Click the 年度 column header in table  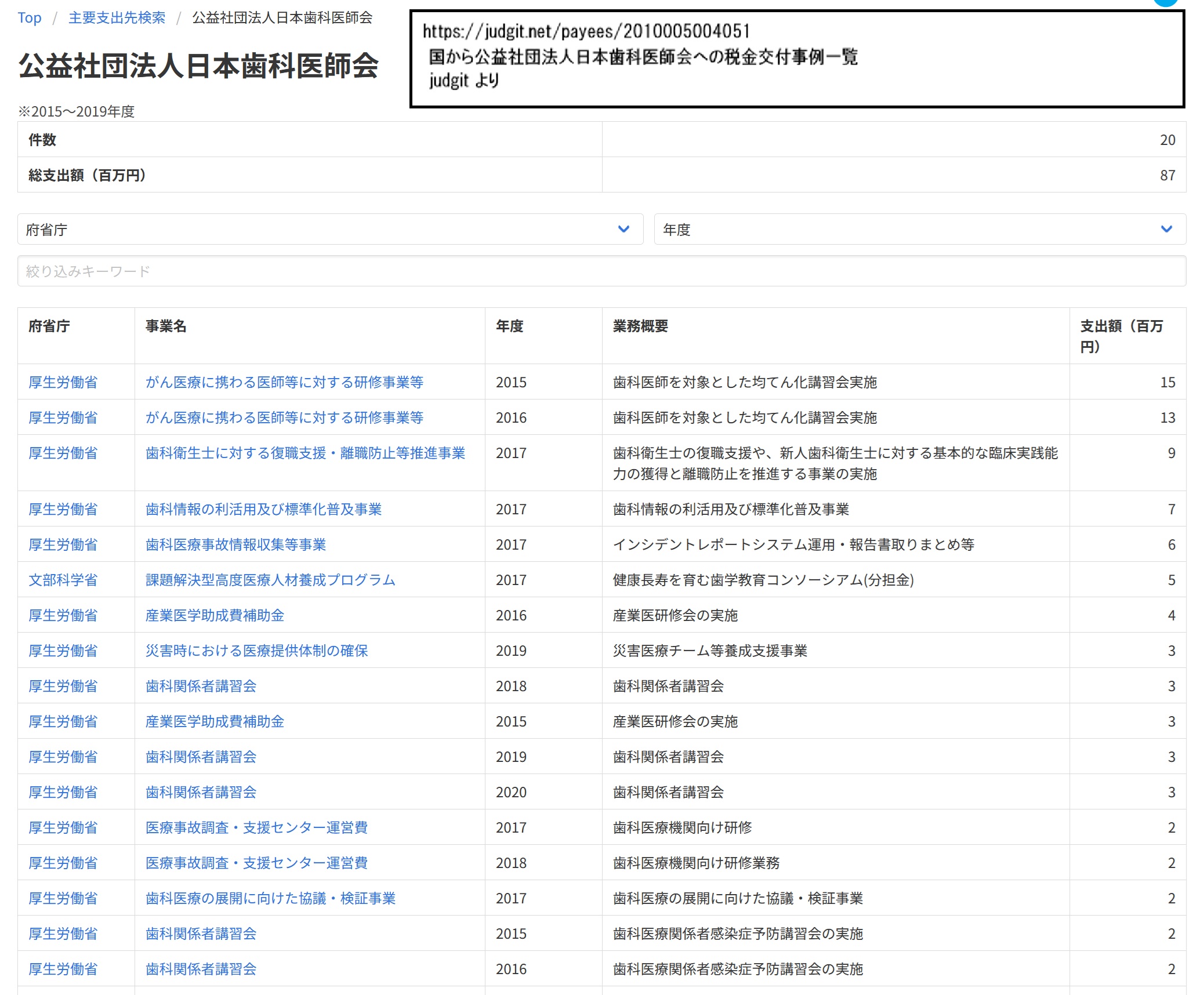click(509, 326)
